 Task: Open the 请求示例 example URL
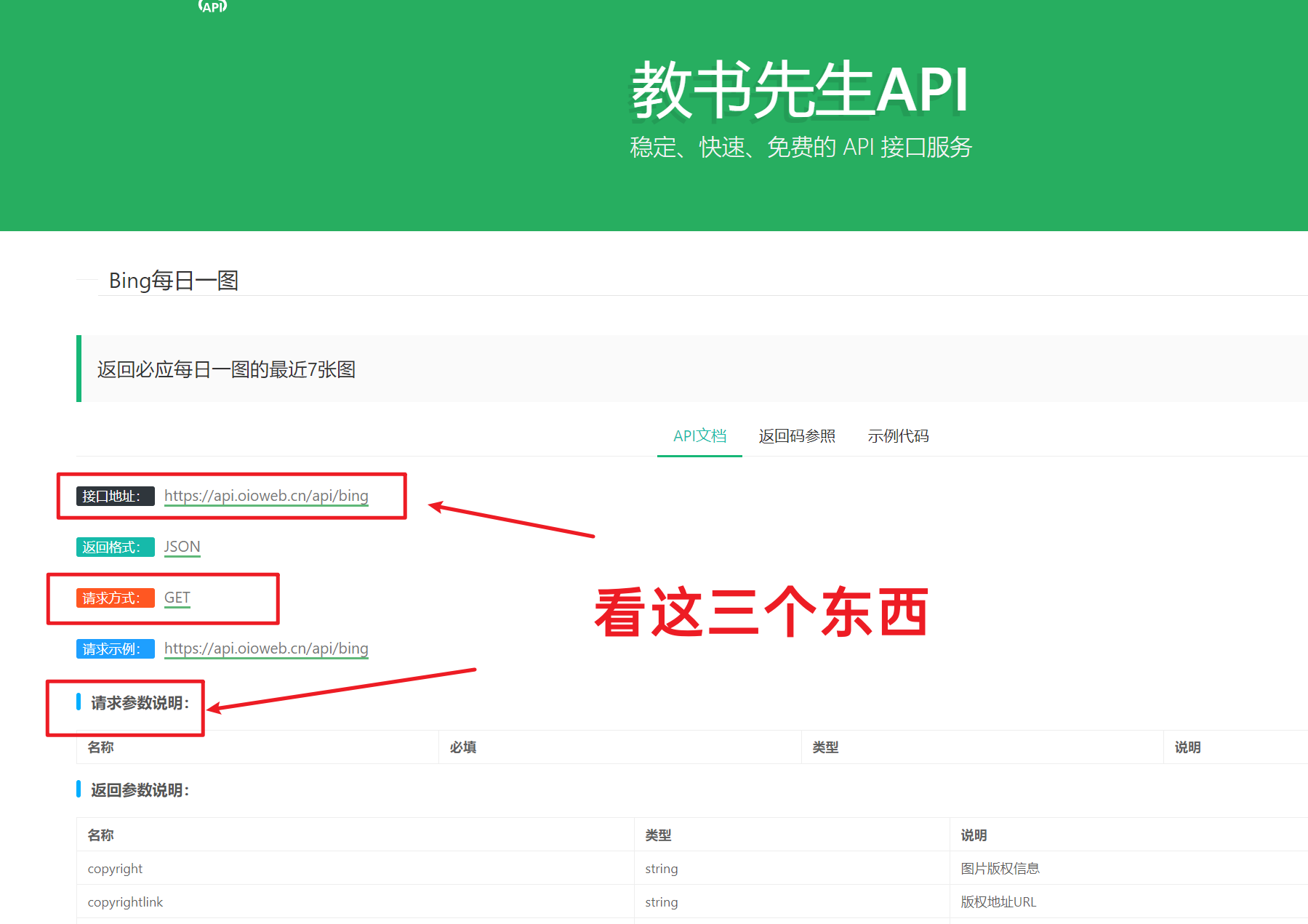266,648
